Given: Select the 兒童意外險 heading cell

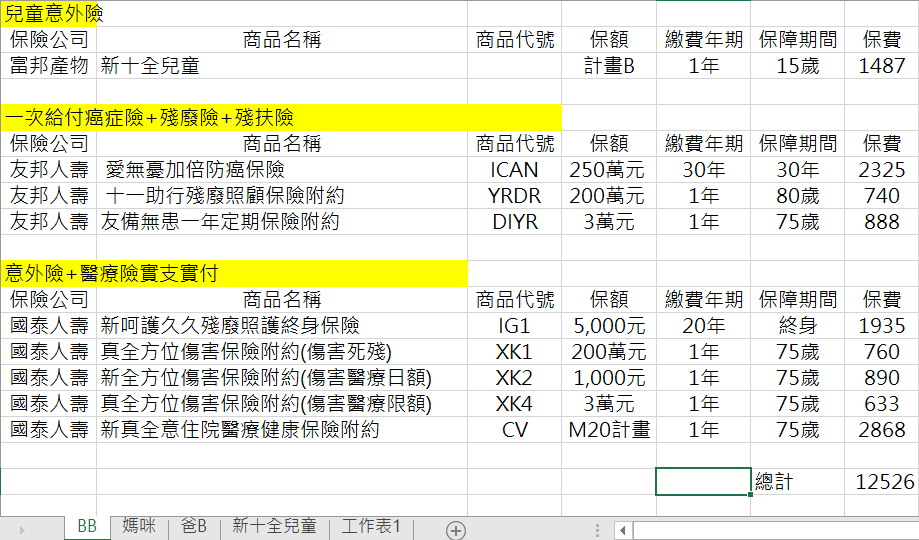Looking at the screenshot, I should click(x=49, y=13).
